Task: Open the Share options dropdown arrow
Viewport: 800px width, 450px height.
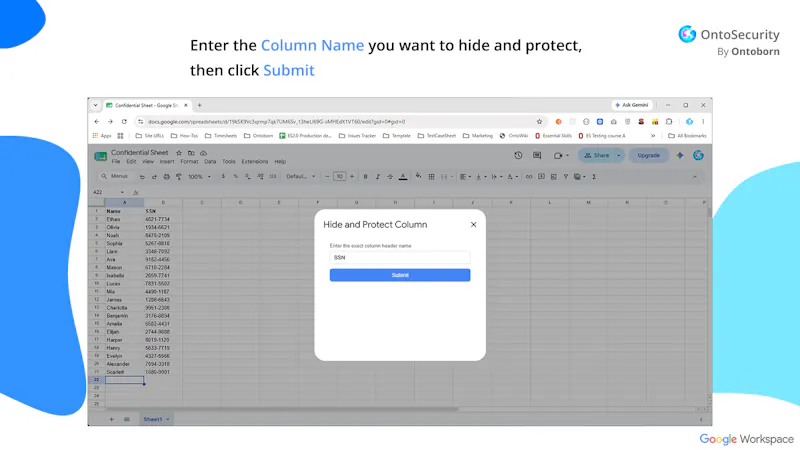Action: (618, 155)
